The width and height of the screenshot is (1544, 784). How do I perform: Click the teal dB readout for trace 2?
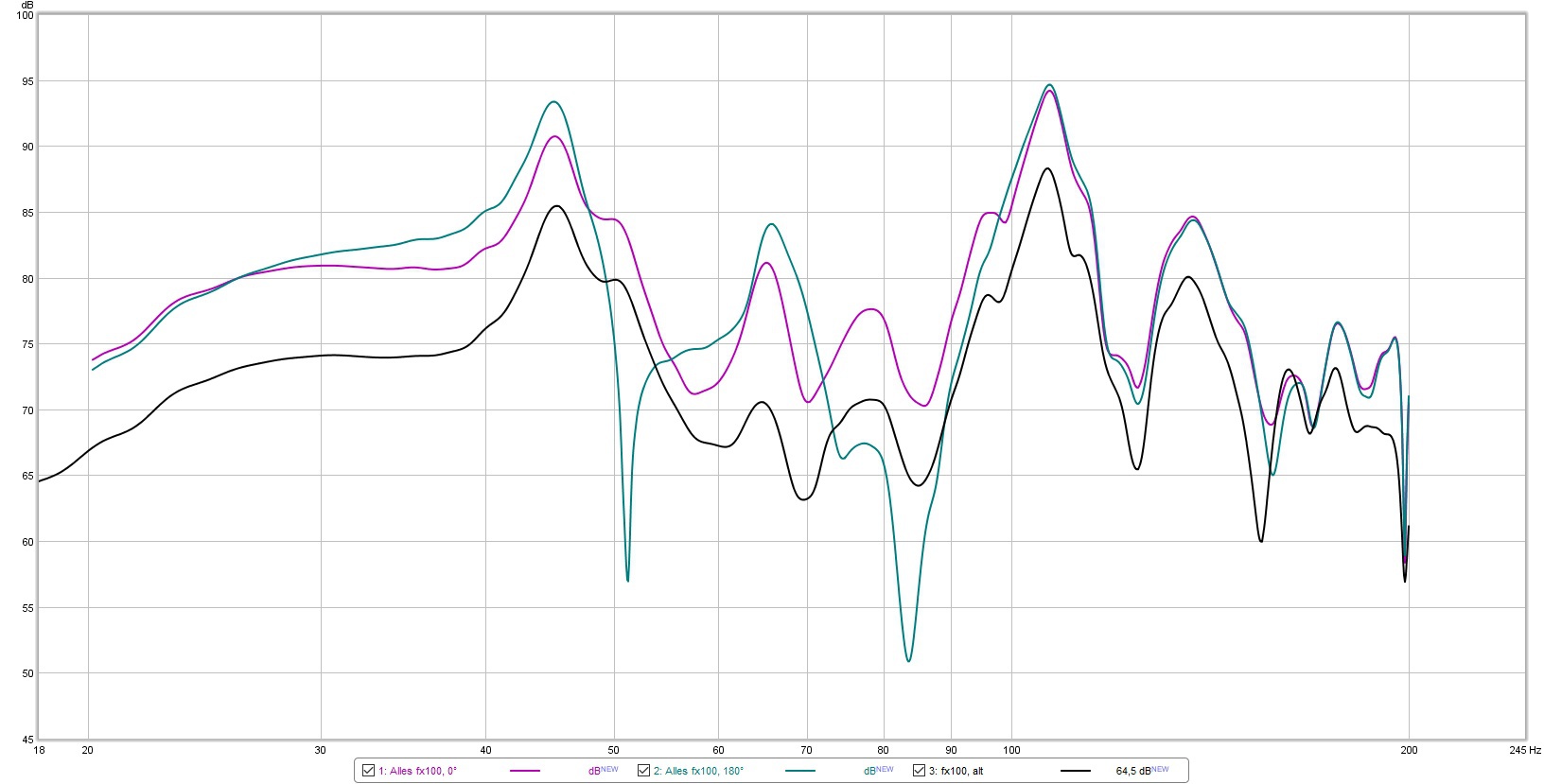coord(878,770)
